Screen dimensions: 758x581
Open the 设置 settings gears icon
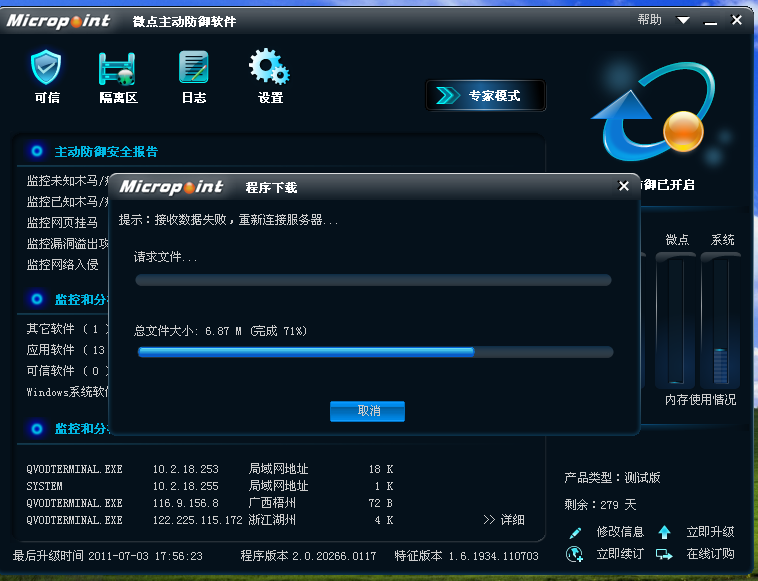click(269, 67)
